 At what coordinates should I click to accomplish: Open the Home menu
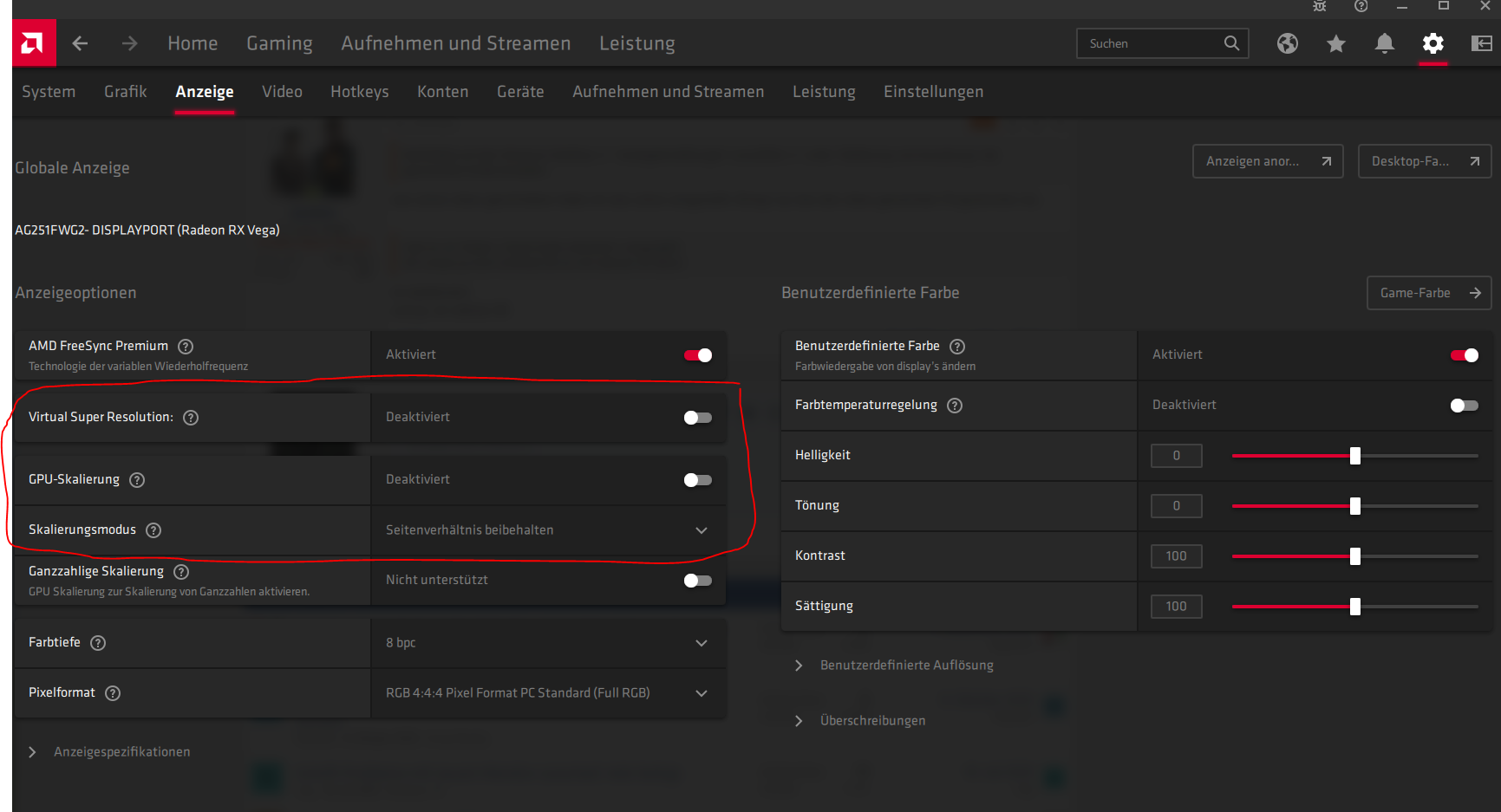(193, 43)
